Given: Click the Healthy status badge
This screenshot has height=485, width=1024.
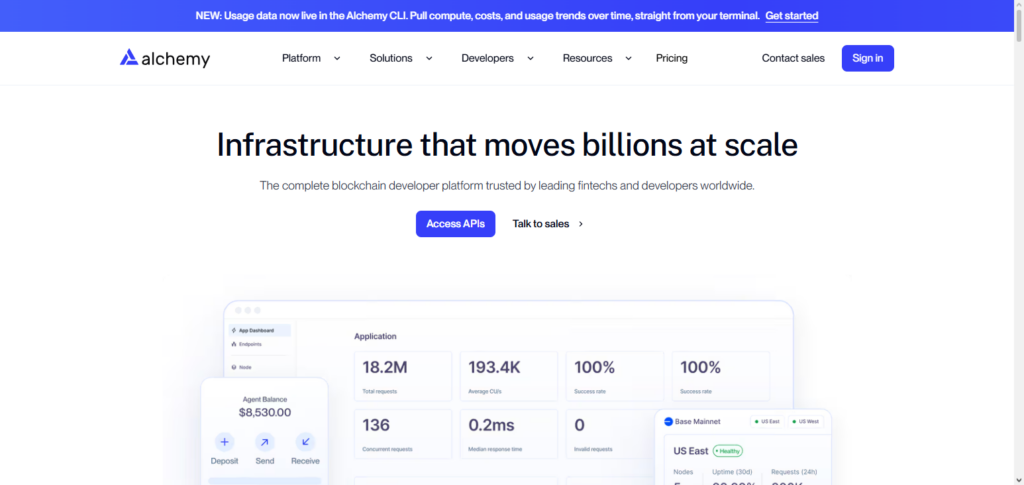Looking at the screenshot, I should click(x=728, y=451).
